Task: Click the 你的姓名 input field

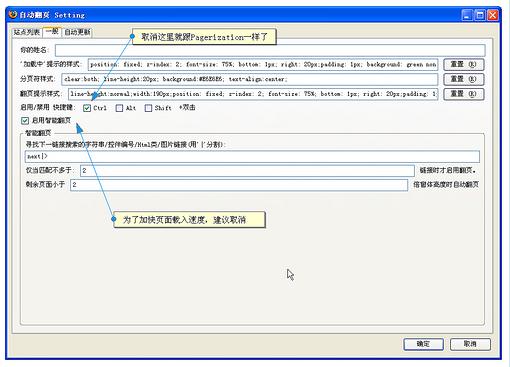Action: [x=270, y=50]
